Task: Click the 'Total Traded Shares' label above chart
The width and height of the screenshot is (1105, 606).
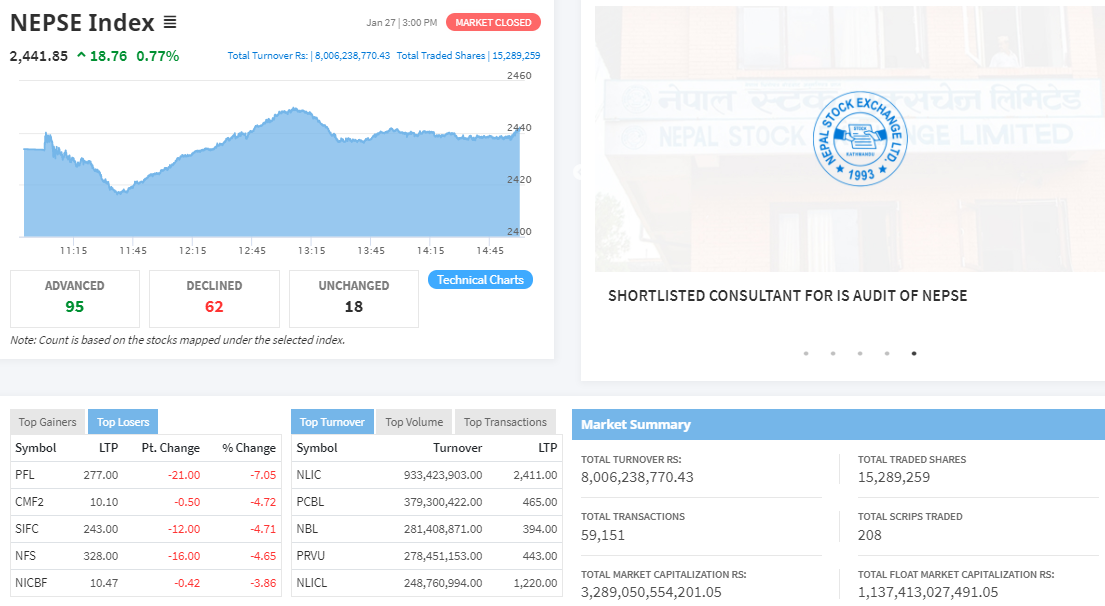Action: tap(440, 56)
